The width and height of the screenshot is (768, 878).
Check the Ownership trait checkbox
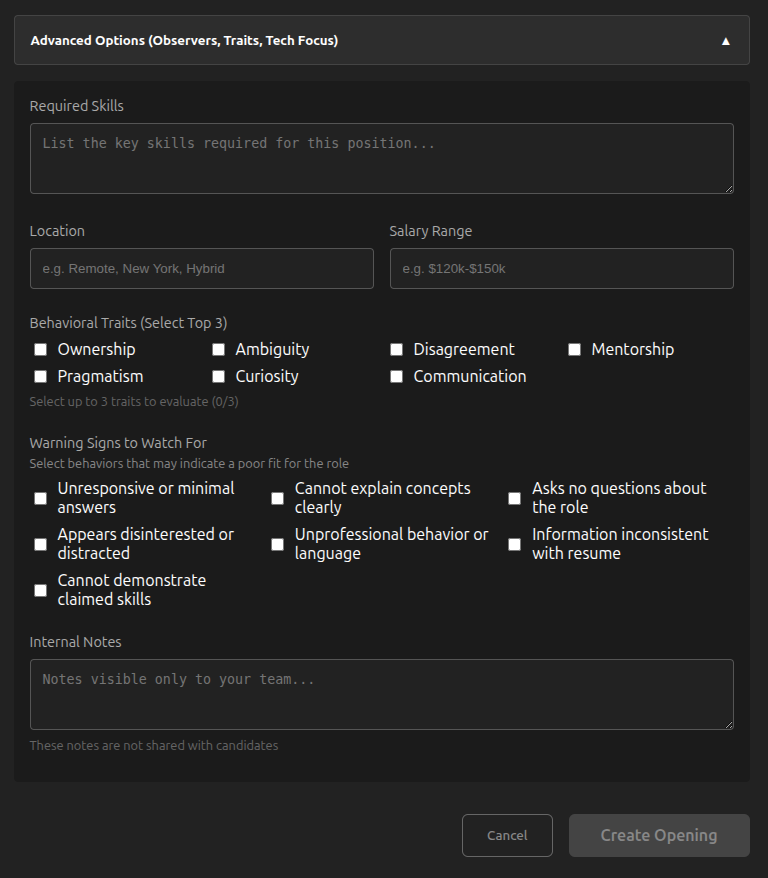[41, 350]
